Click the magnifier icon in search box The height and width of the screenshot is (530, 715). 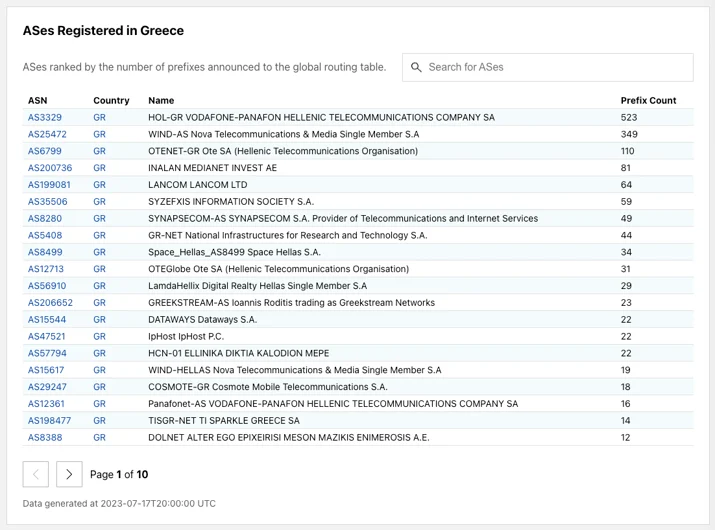tap(416, 68)
